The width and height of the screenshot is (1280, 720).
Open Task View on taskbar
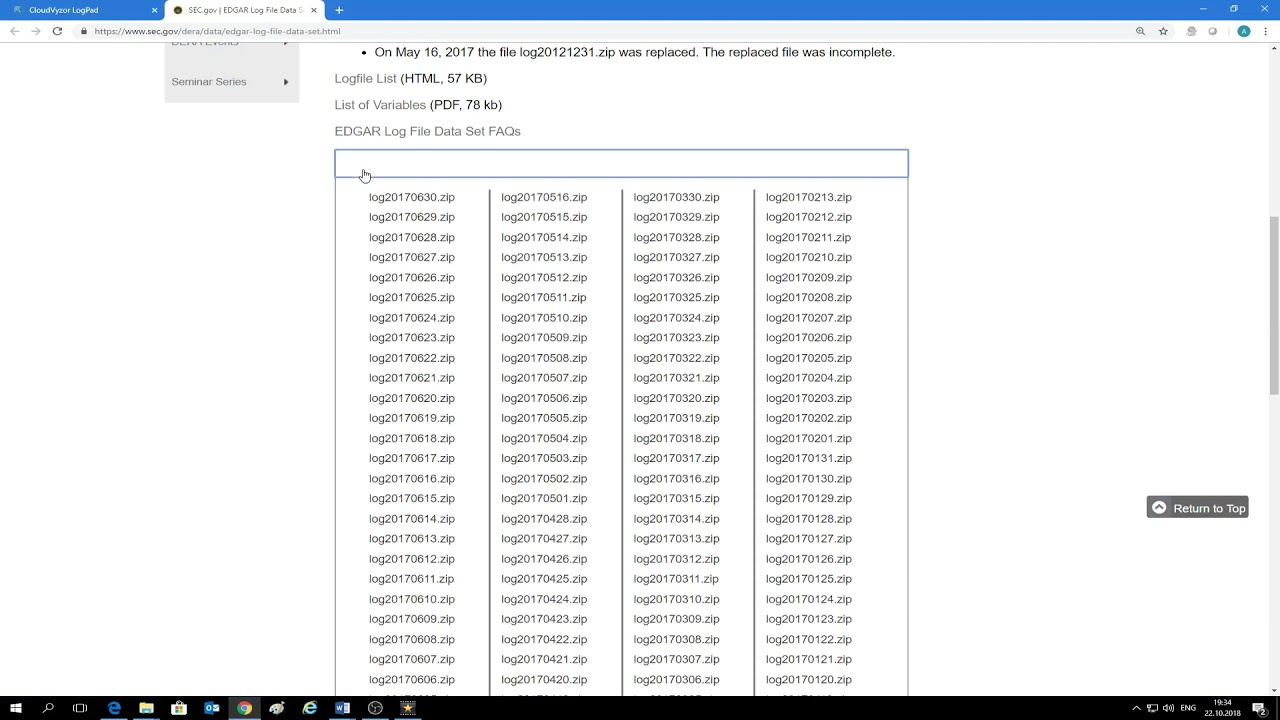click(x=80, y=708)
